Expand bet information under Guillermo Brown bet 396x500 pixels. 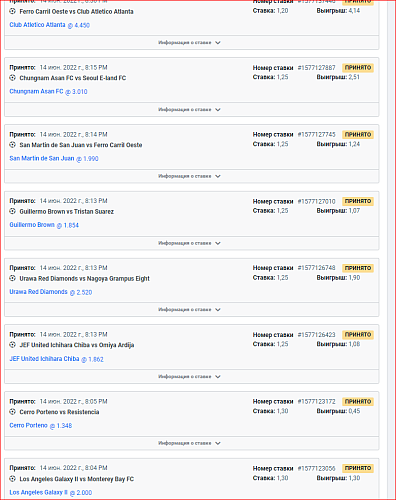[x=192, y=243]
